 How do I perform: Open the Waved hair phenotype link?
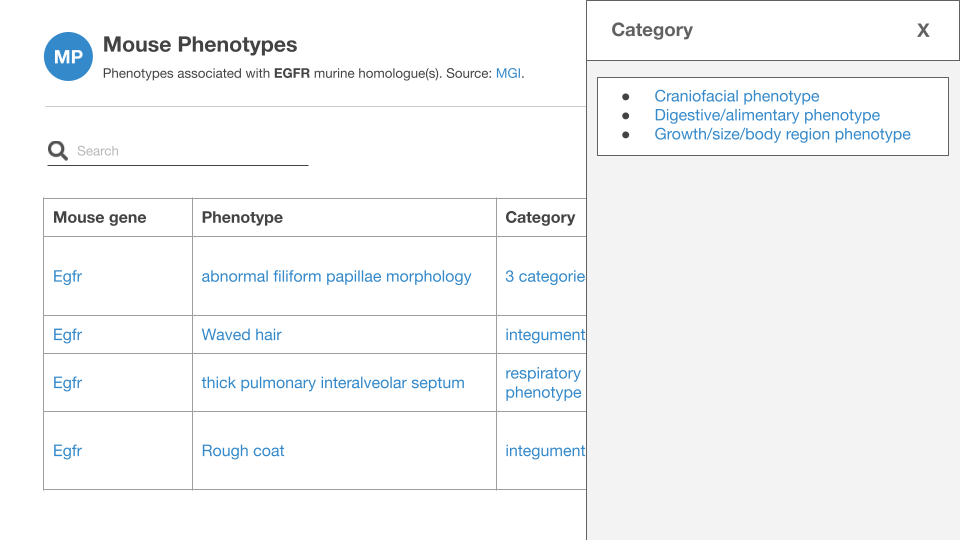(x=241, y=335)
